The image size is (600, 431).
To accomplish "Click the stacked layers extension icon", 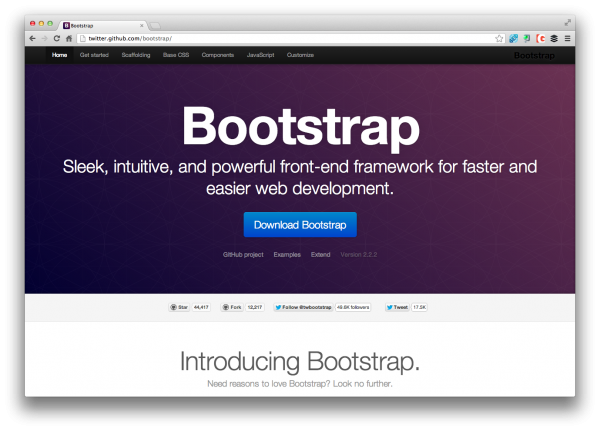I will [554, 38].
